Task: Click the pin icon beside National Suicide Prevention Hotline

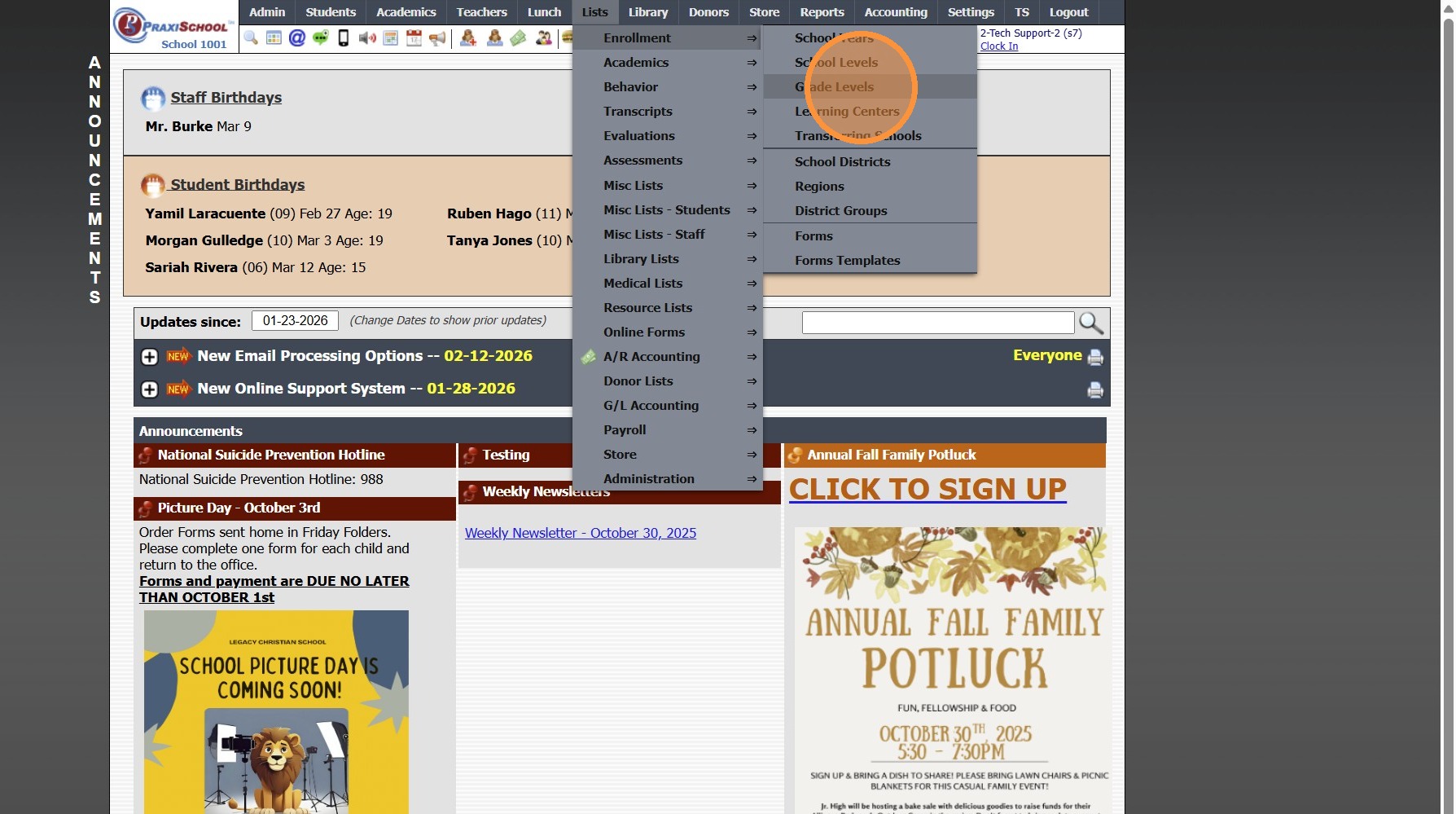Action: tap(146, 455)
